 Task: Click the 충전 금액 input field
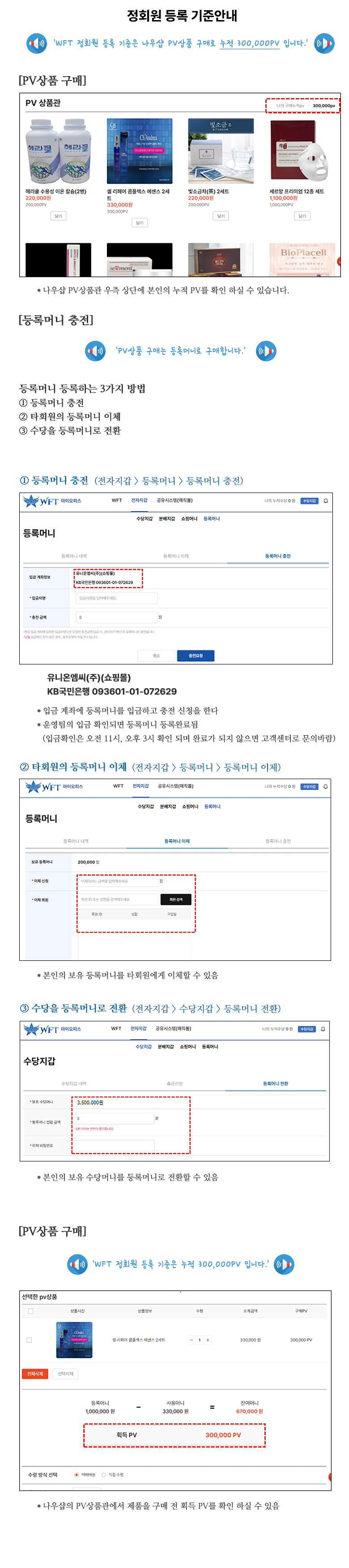point(116,617)
